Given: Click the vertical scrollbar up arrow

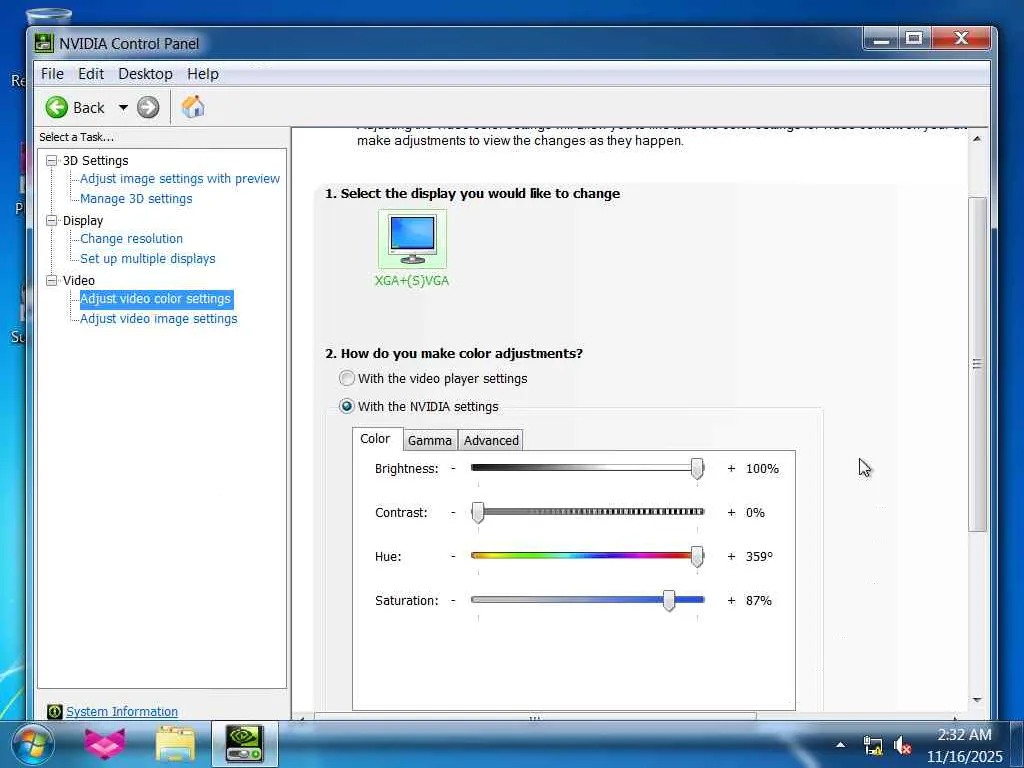Looking at the screenshot, I should pyautogui.click(x=977, y=138).
